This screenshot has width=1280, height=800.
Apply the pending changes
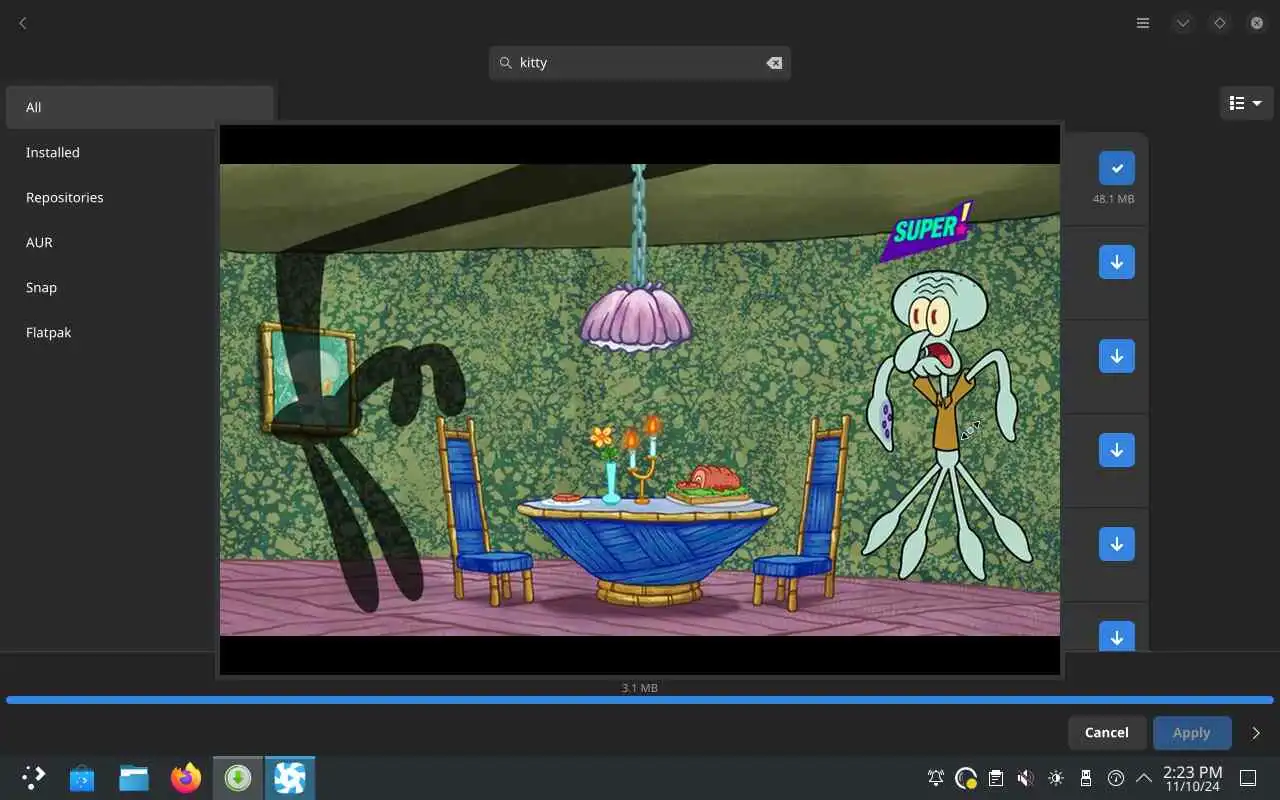click(x=1192, y=733)
